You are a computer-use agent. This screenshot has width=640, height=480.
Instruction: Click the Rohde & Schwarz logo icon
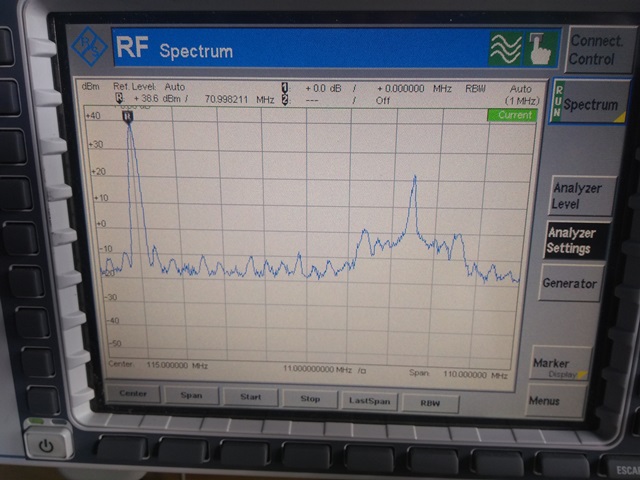[90, 46]
